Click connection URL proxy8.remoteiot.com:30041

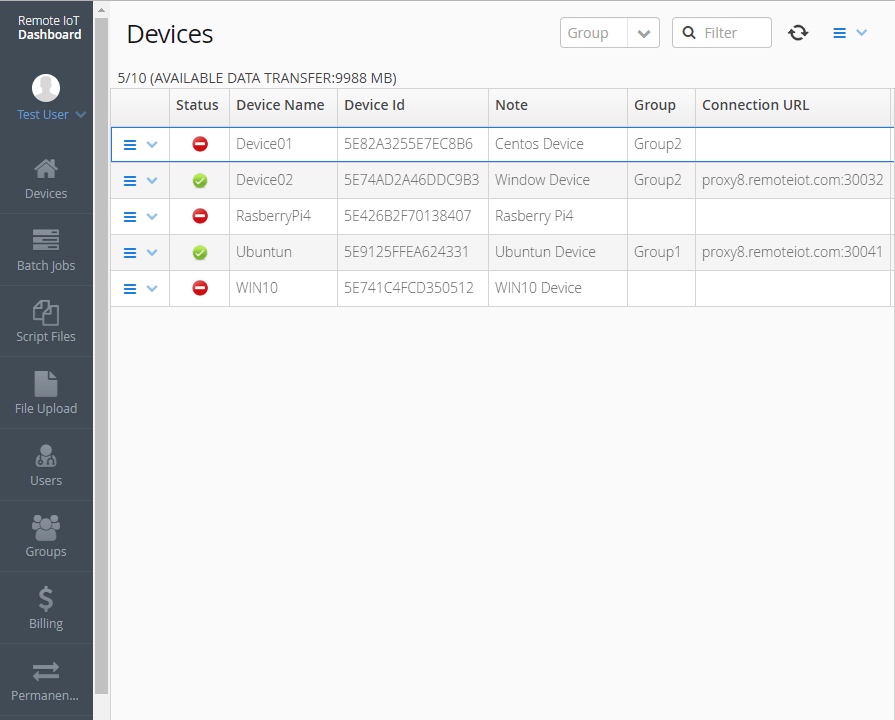point(792,252)
